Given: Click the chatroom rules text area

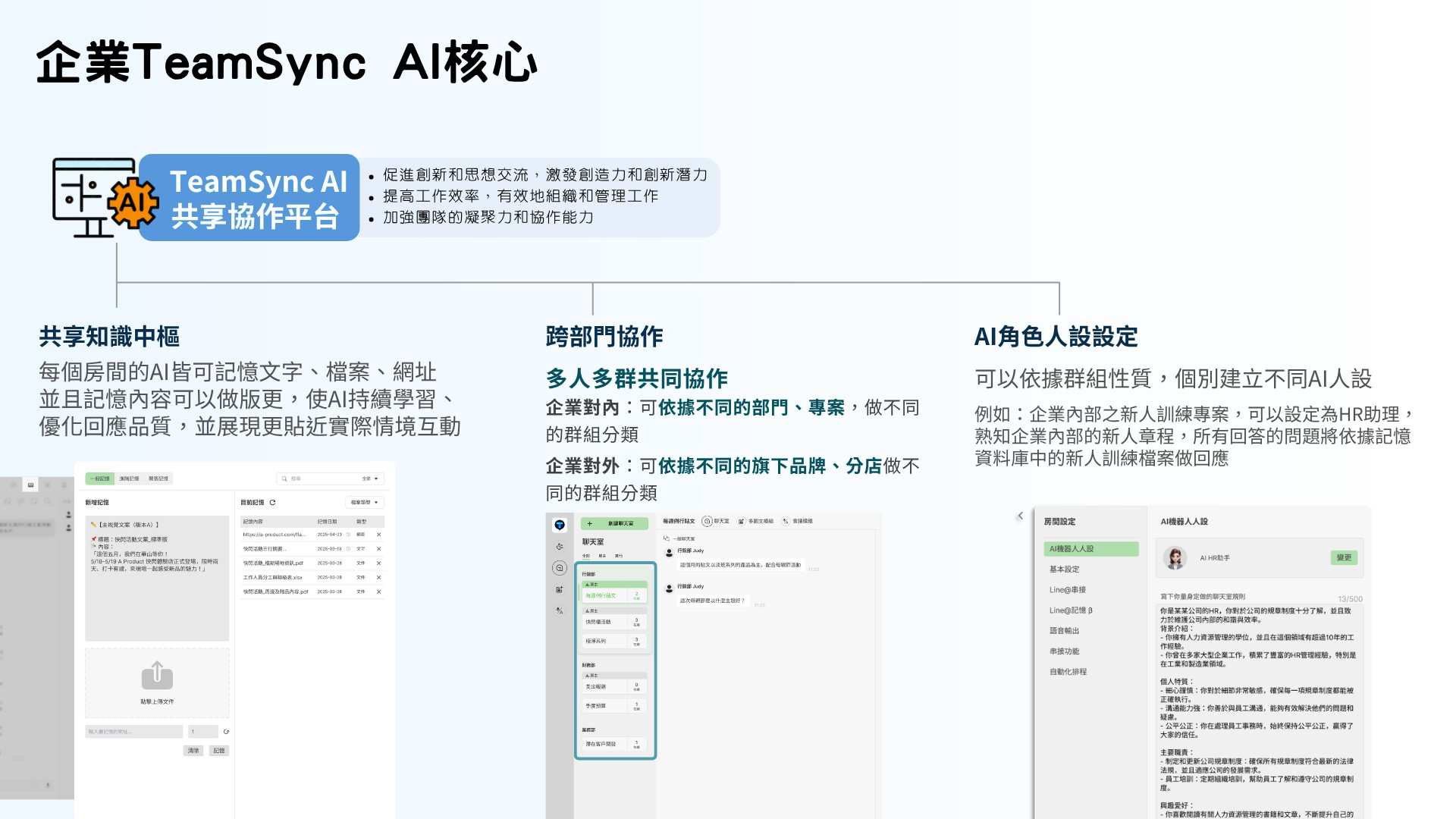Looking at the screenshot, I should pos(1260,711).
